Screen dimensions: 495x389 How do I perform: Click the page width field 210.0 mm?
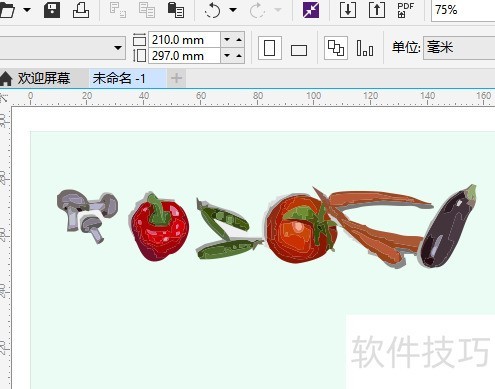[184, 40]
